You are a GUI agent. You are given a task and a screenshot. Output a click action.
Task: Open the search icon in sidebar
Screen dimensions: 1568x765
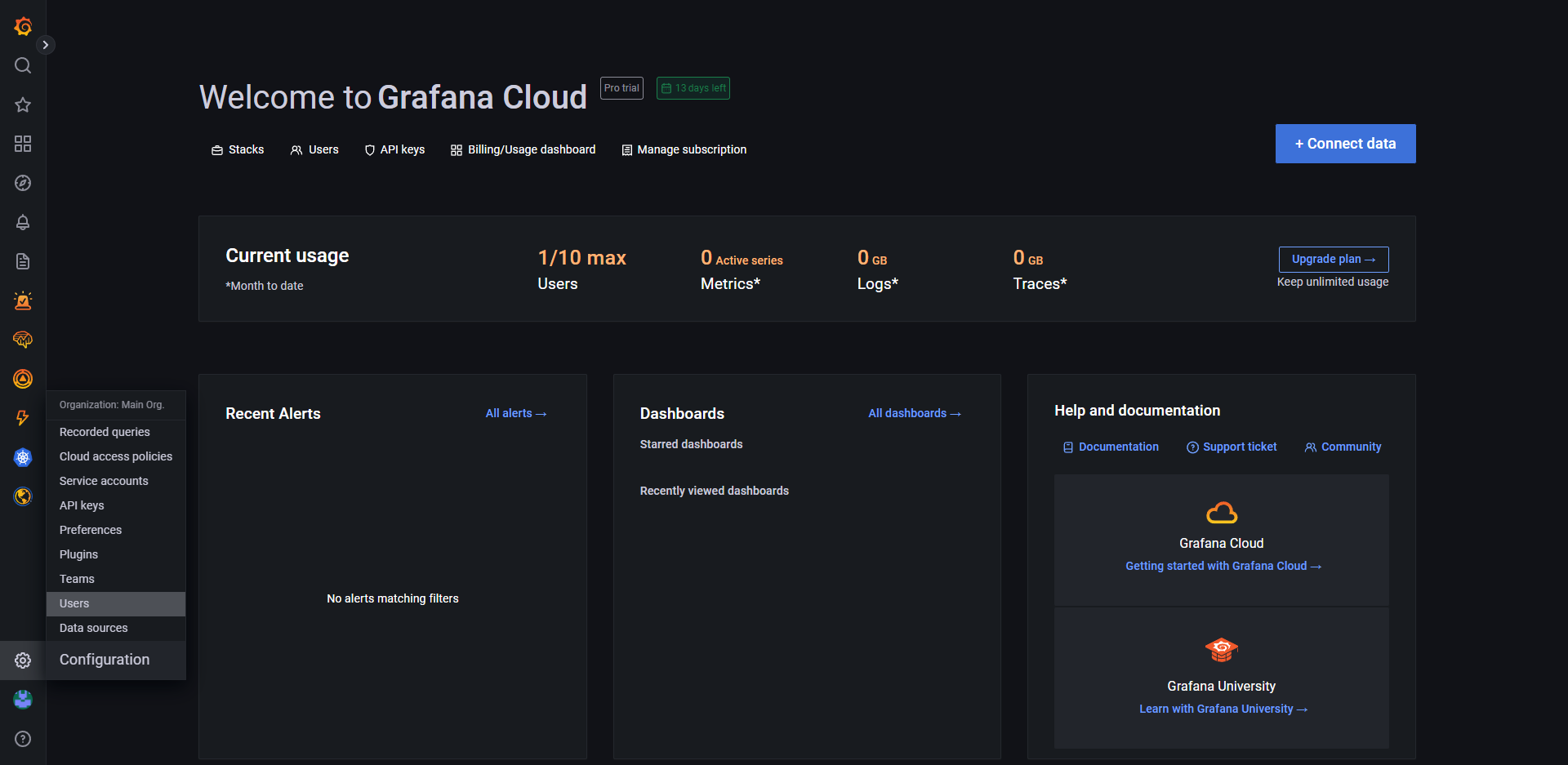point(23,65)
